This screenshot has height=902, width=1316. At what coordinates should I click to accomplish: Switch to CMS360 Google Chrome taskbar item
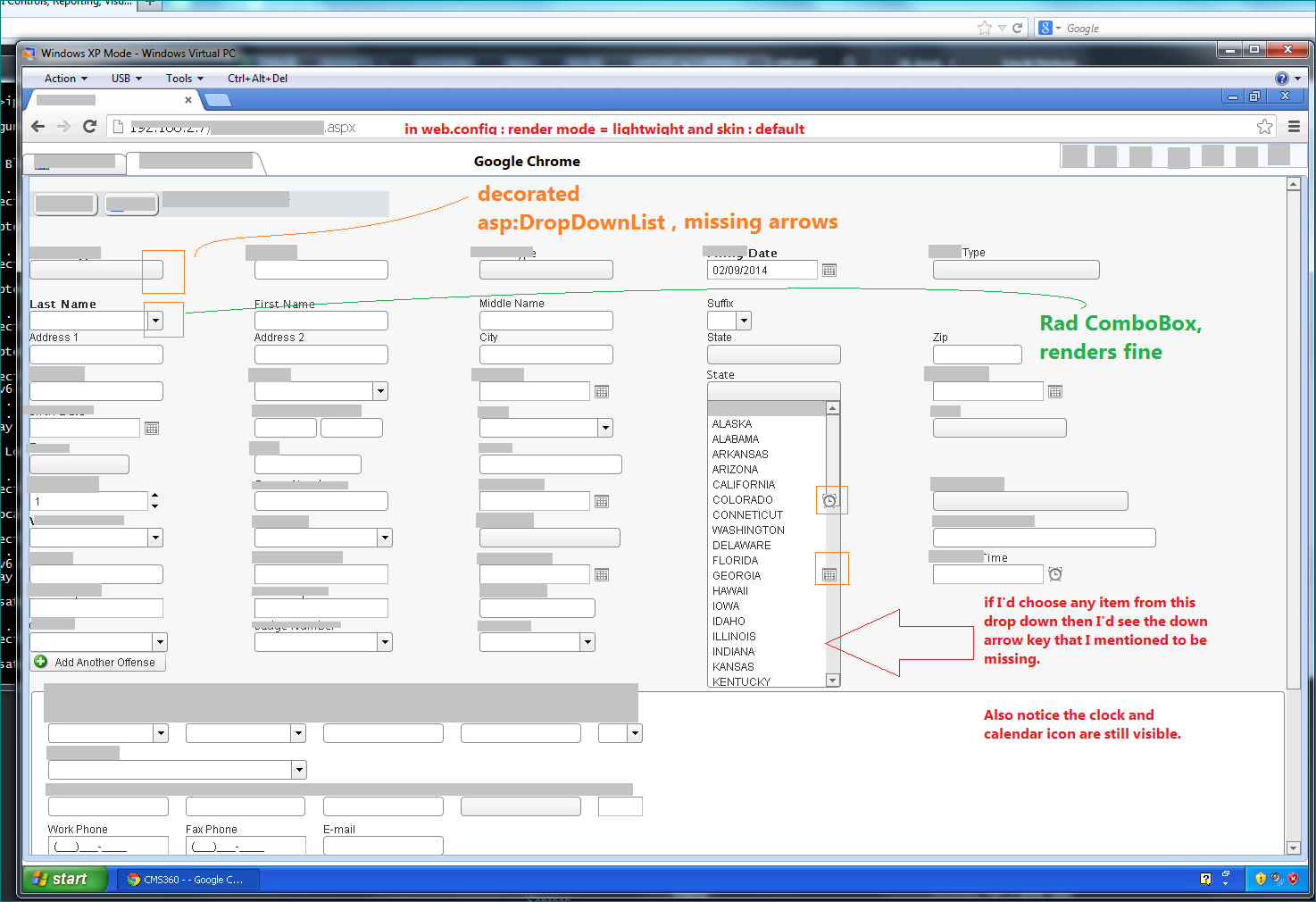[x=189, y=880]
